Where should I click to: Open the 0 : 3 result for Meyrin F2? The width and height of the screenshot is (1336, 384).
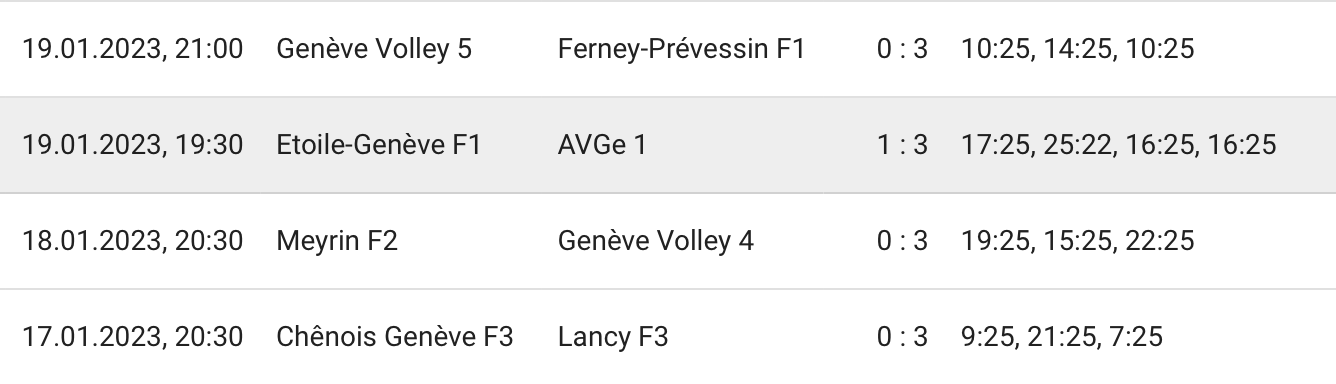902,241
